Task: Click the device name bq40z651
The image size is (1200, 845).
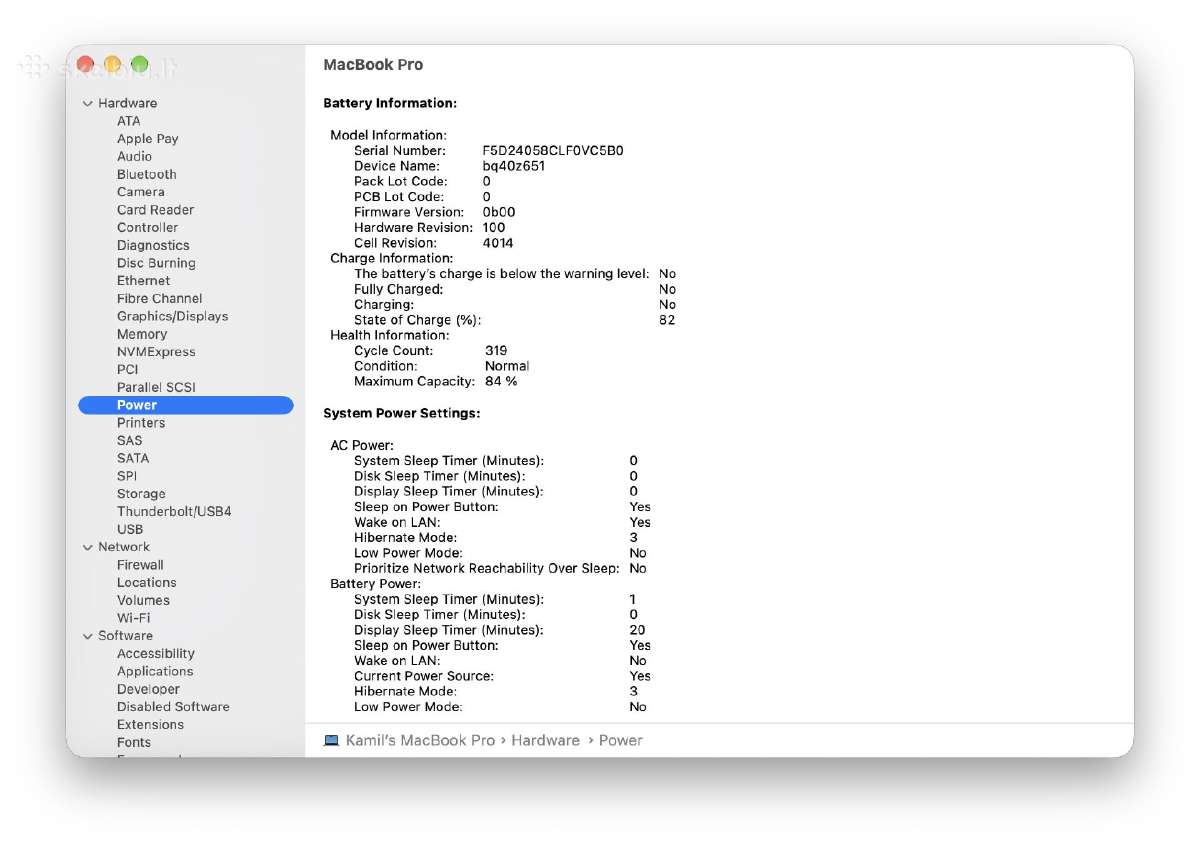Action: point(513,166)
